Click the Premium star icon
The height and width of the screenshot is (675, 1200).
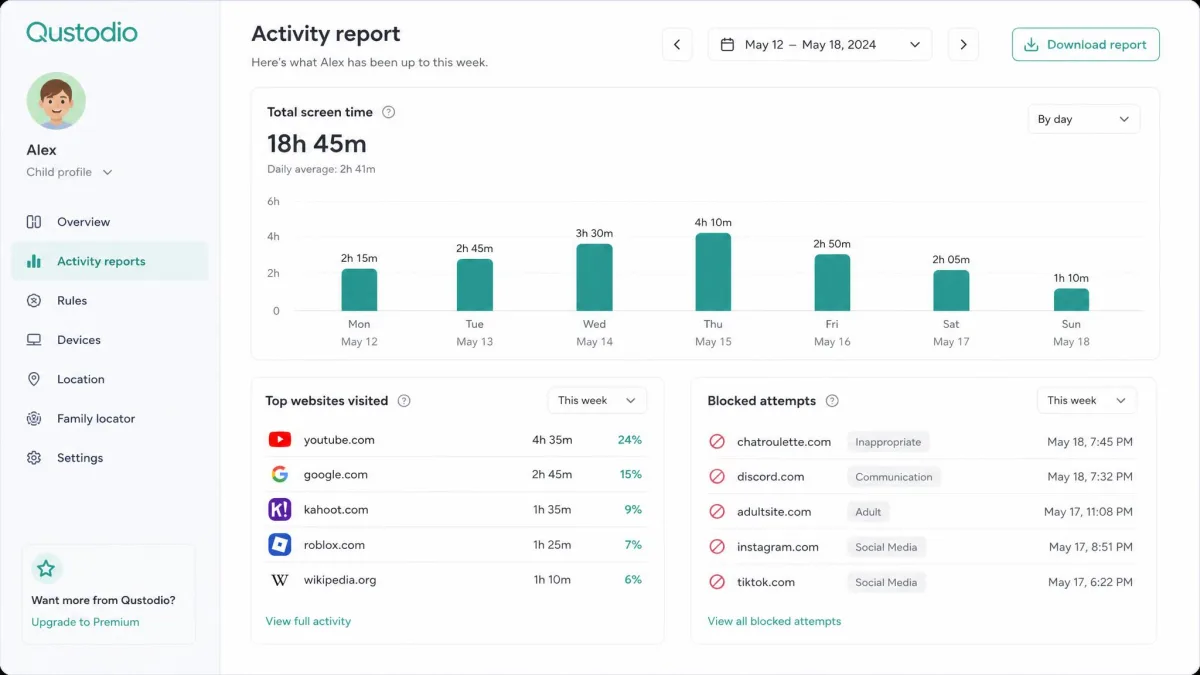pyautogui.click(x=46, y=569)
